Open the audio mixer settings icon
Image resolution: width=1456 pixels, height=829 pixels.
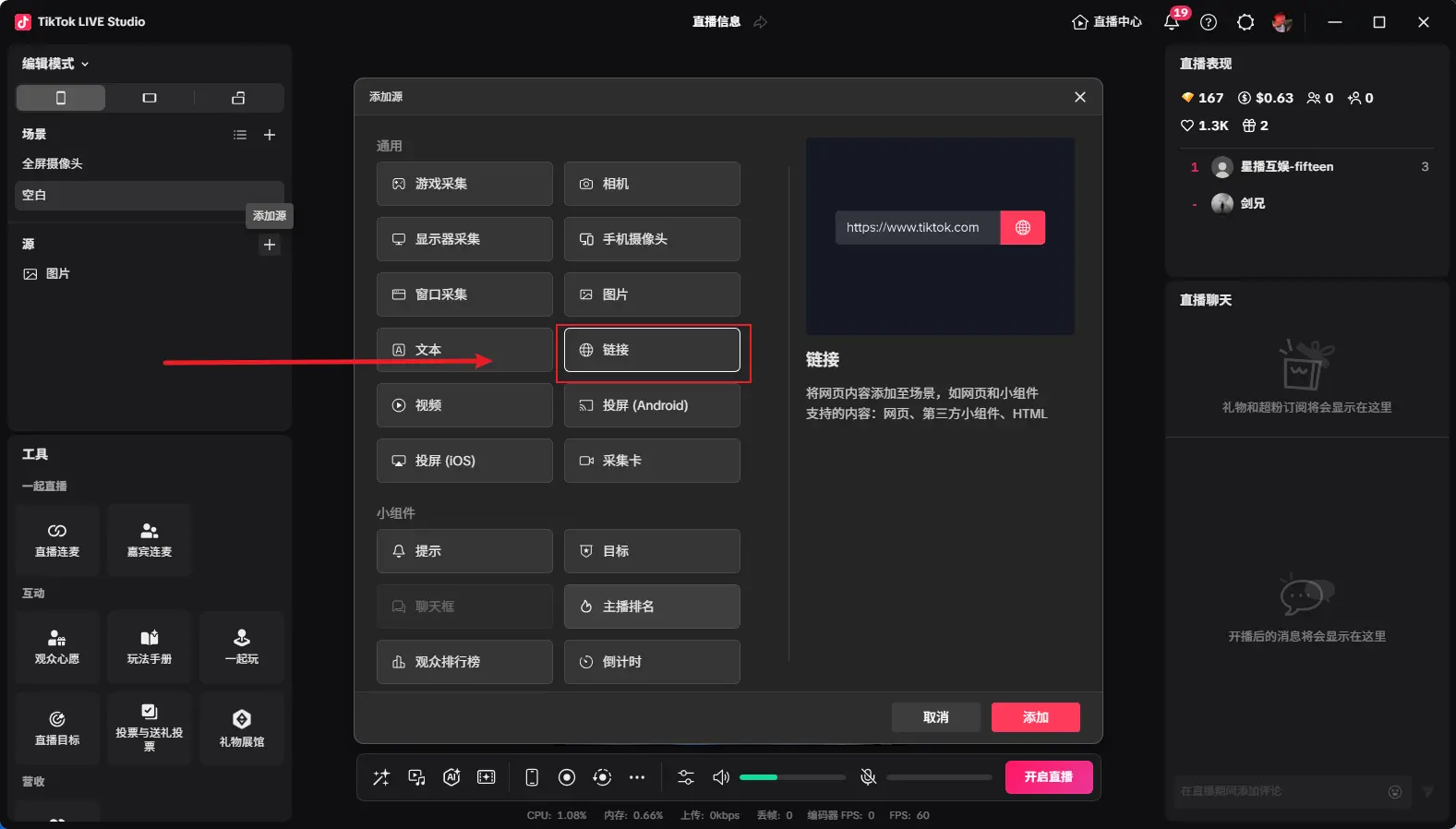pyautogui.click(x=686, y=777)
